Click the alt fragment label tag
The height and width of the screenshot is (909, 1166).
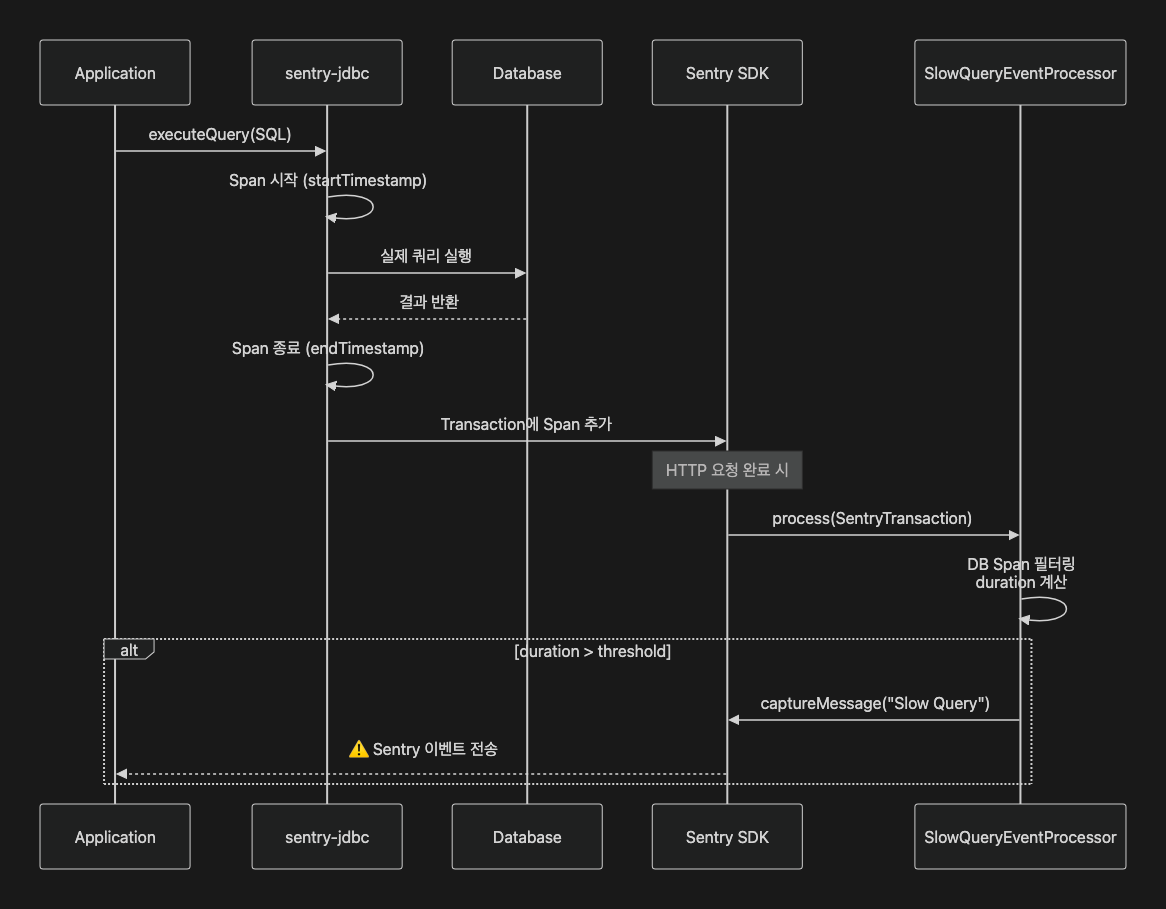pyautogui.click(x=129, y=649)
